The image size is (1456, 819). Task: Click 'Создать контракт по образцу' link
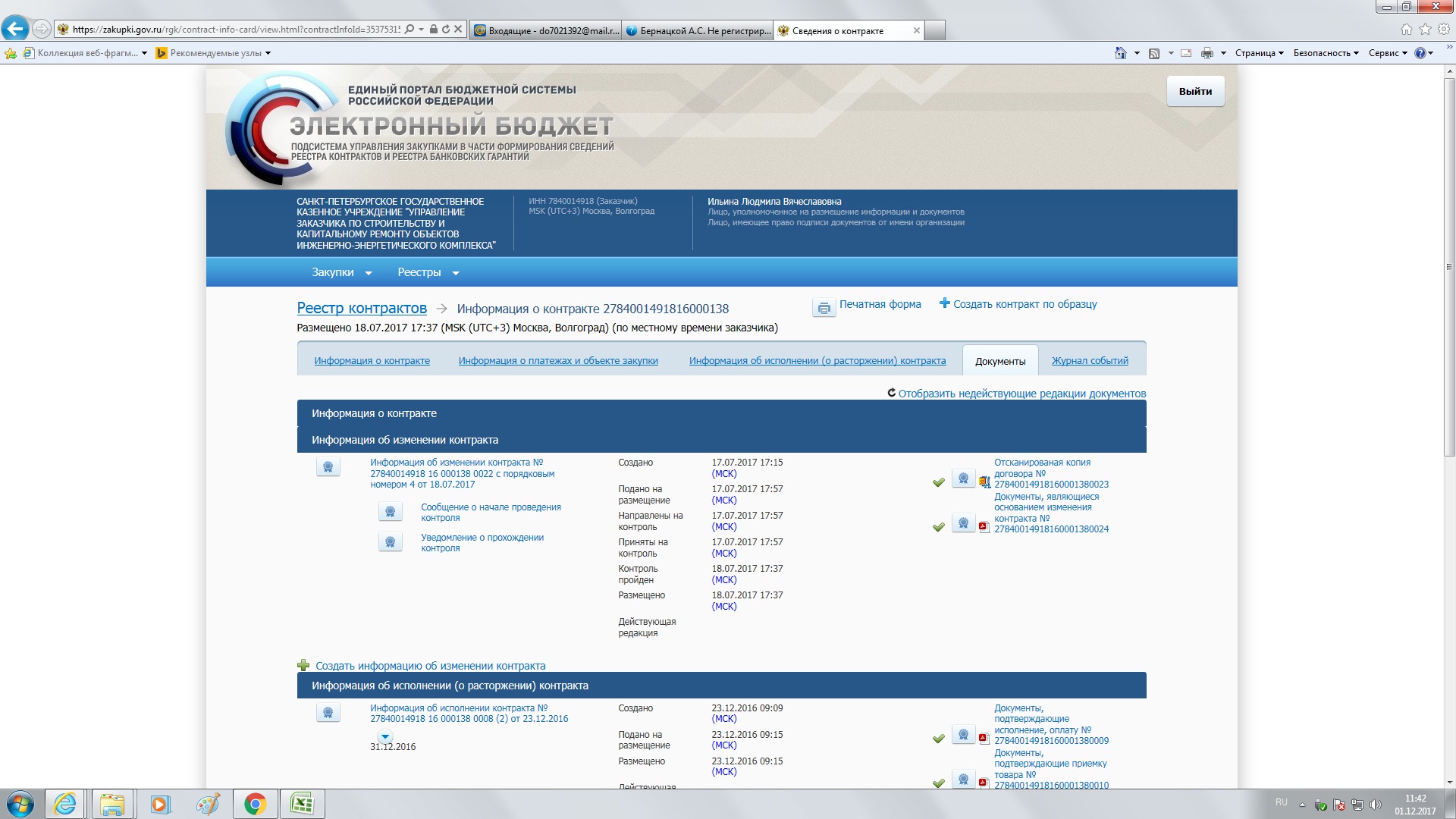(x=1024, y=304)
